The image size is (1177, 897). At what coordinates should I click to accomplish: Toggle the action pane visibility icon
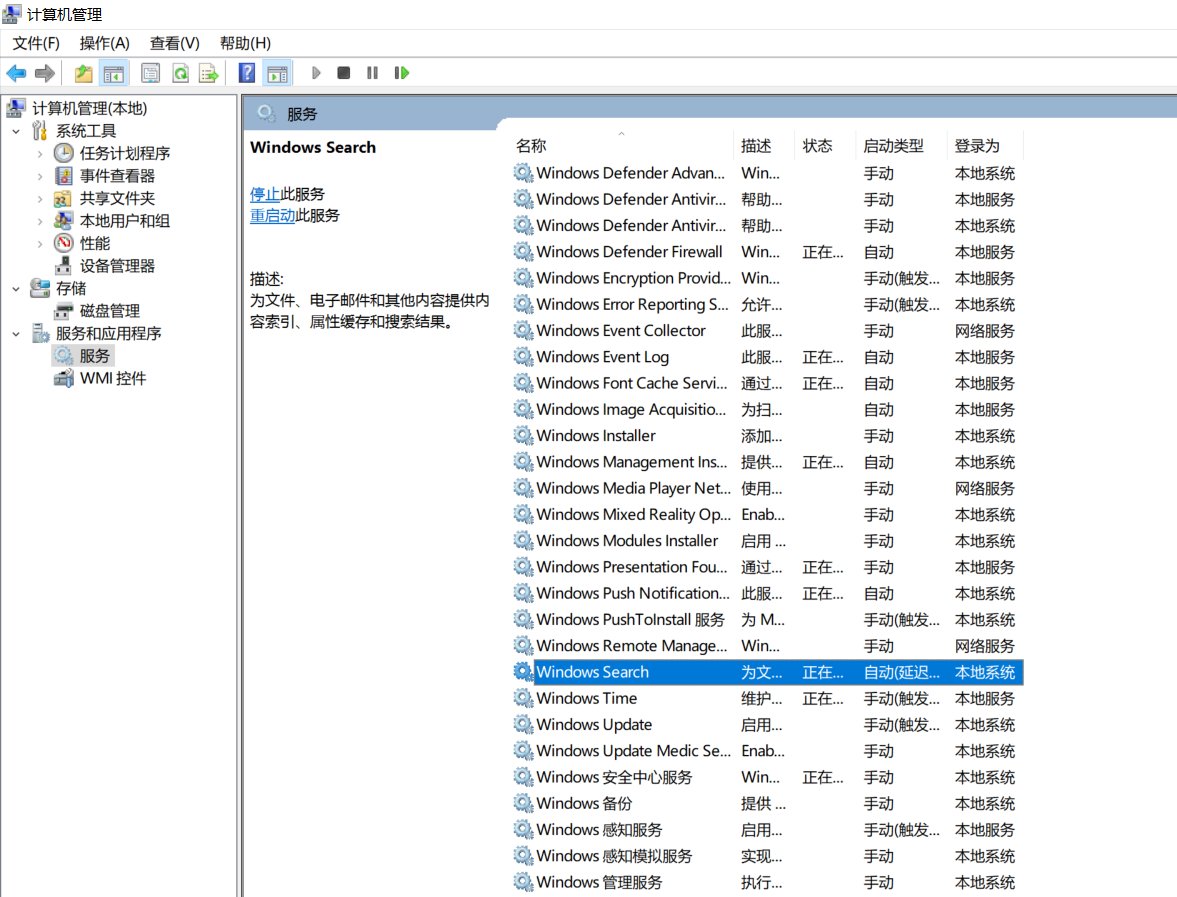[277, 72]
